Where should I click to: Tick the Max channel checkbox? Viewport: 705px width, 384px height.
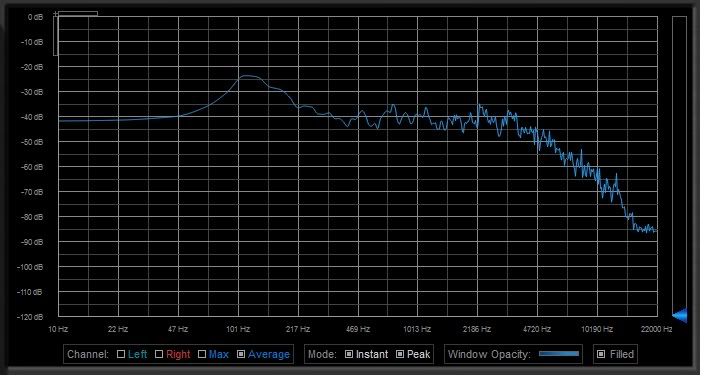pyautogui.click(x=202, y=354)
